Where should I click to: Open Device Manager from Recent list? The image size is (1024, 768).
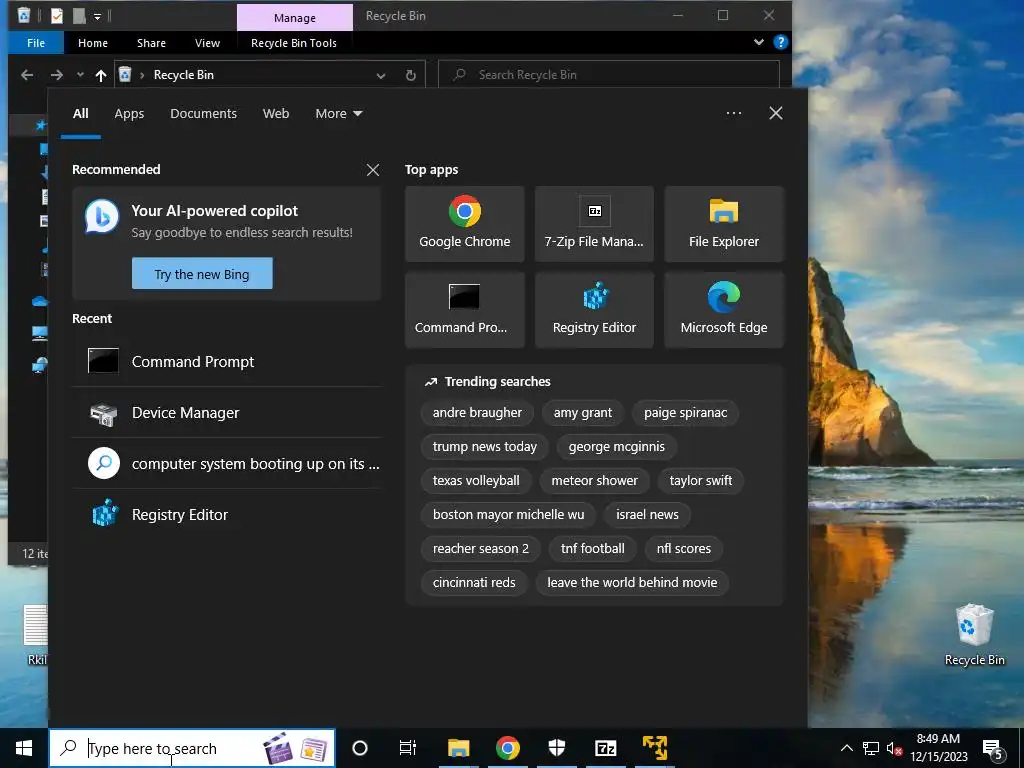pyautogui.click(x=227, y=413)
